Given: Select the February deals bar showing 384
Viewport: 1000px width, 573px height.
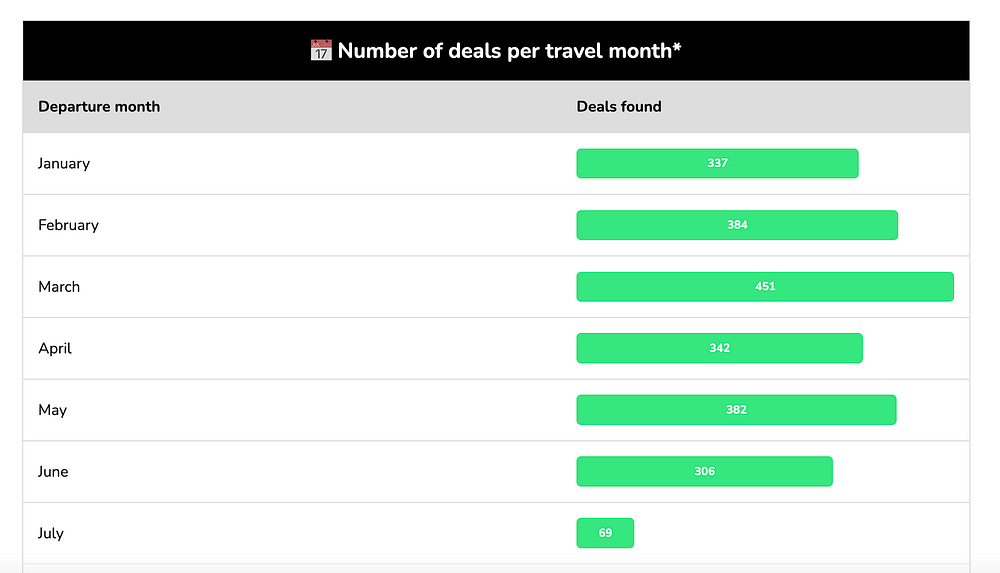Looking at the screenshot, I should pyautogui.click(x=737, y=225).
